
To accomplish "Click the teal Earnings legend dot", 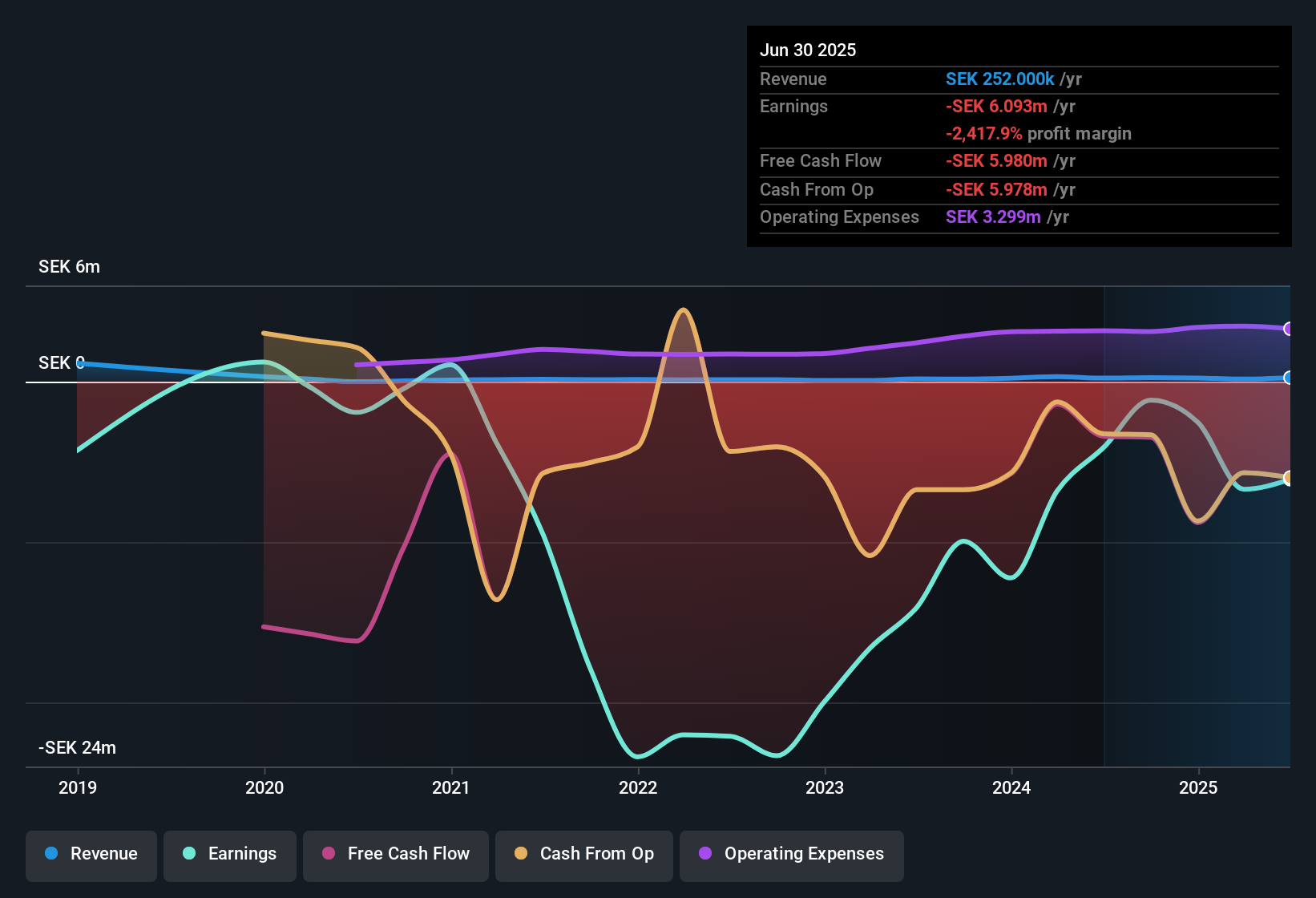I will 189,853.
